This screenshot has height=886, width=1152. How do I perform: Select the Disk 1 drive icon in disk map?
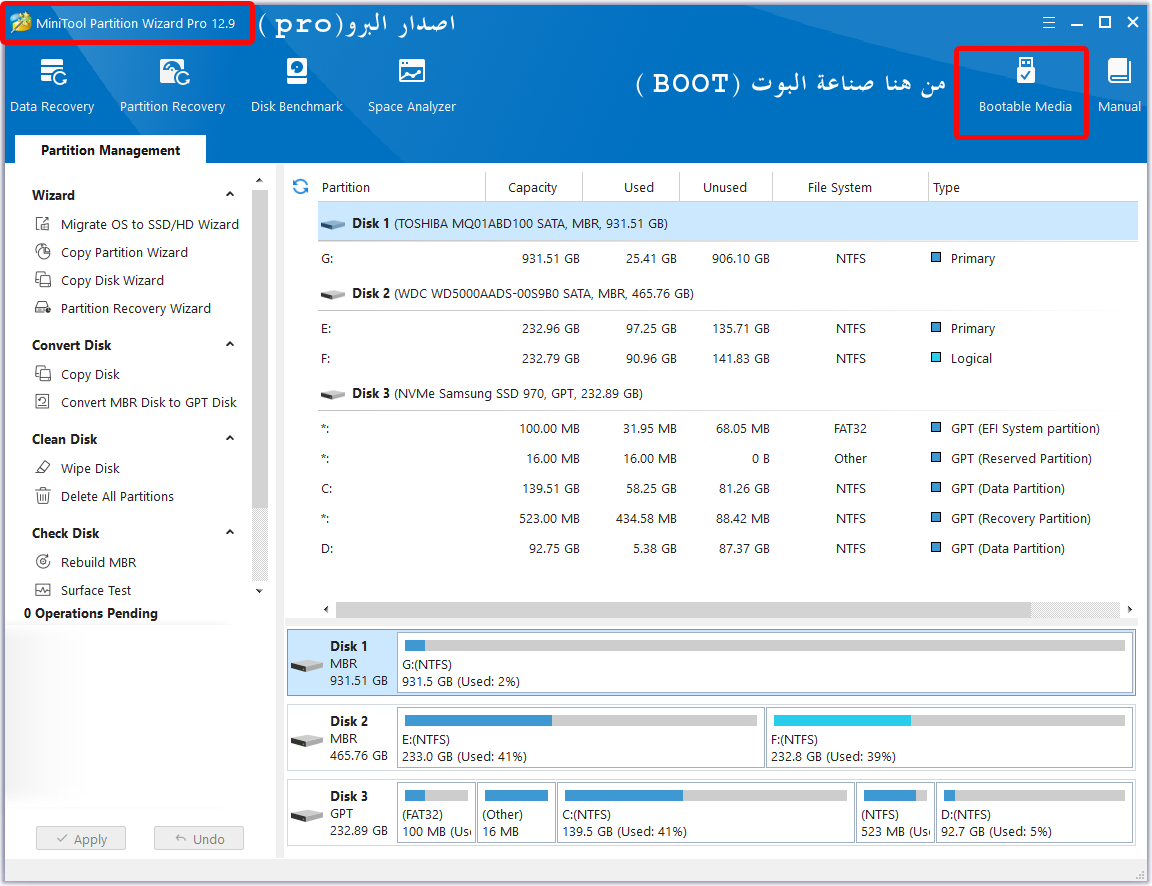pos(307,666)
